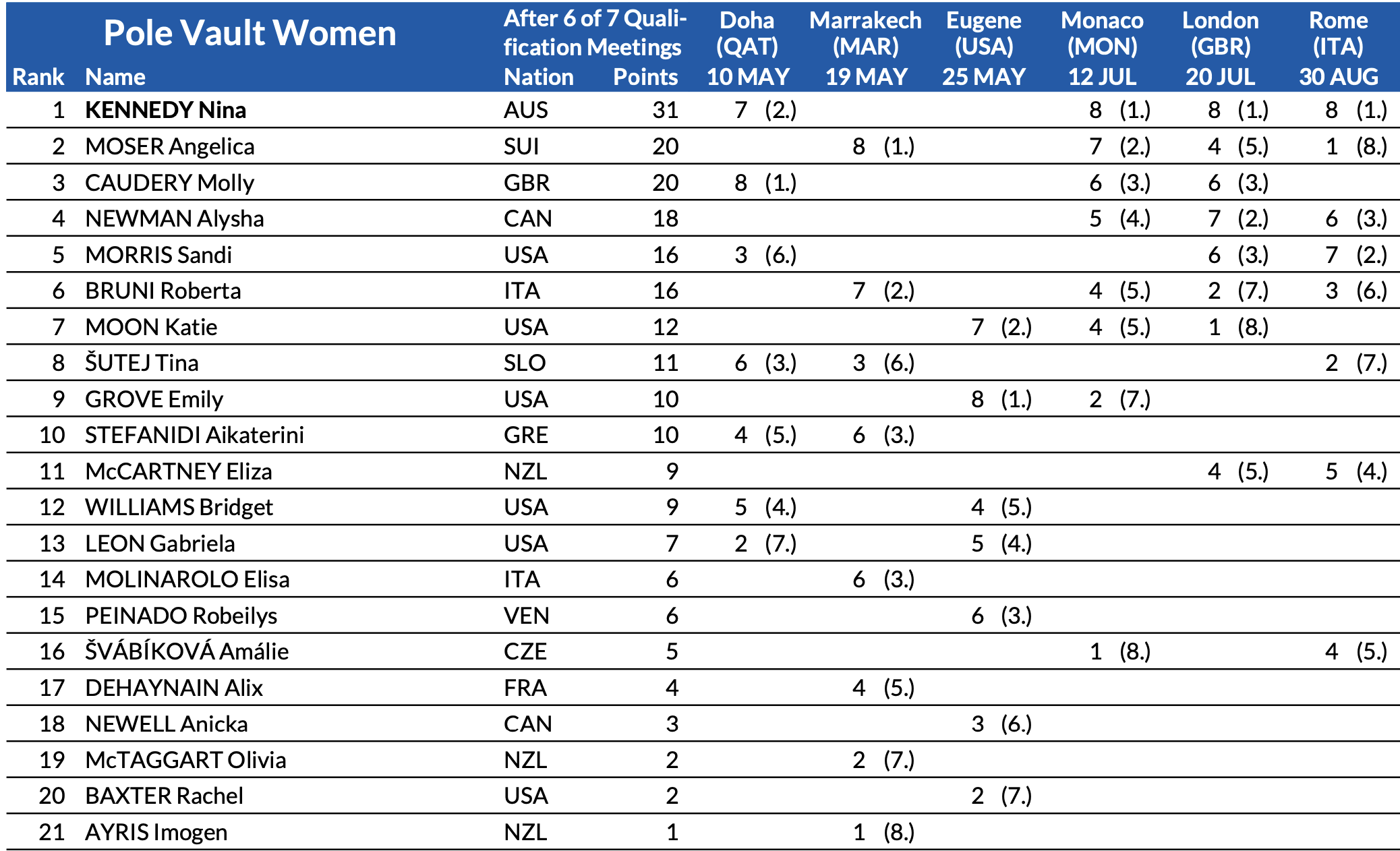The width and height of the screenshot is (1400, 851).
Task: Select the Doha (QAT) column header
Action: (747, 47)
